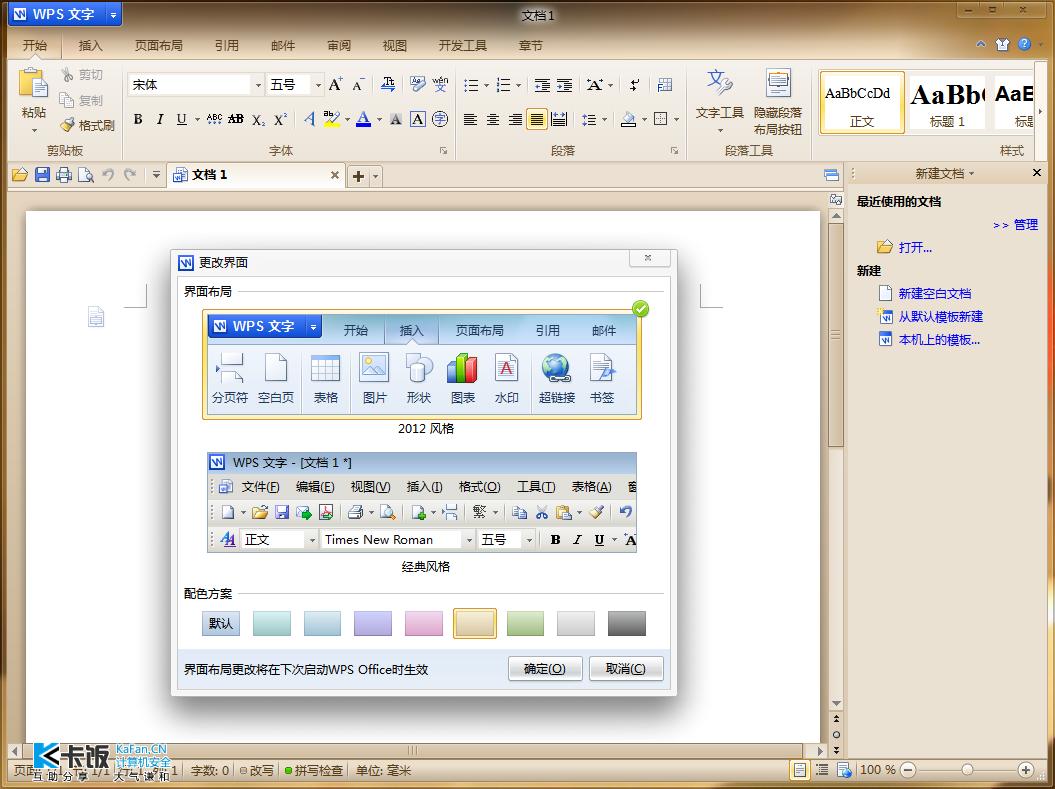
Task: Click the line spacing icon
Action: 589,120
